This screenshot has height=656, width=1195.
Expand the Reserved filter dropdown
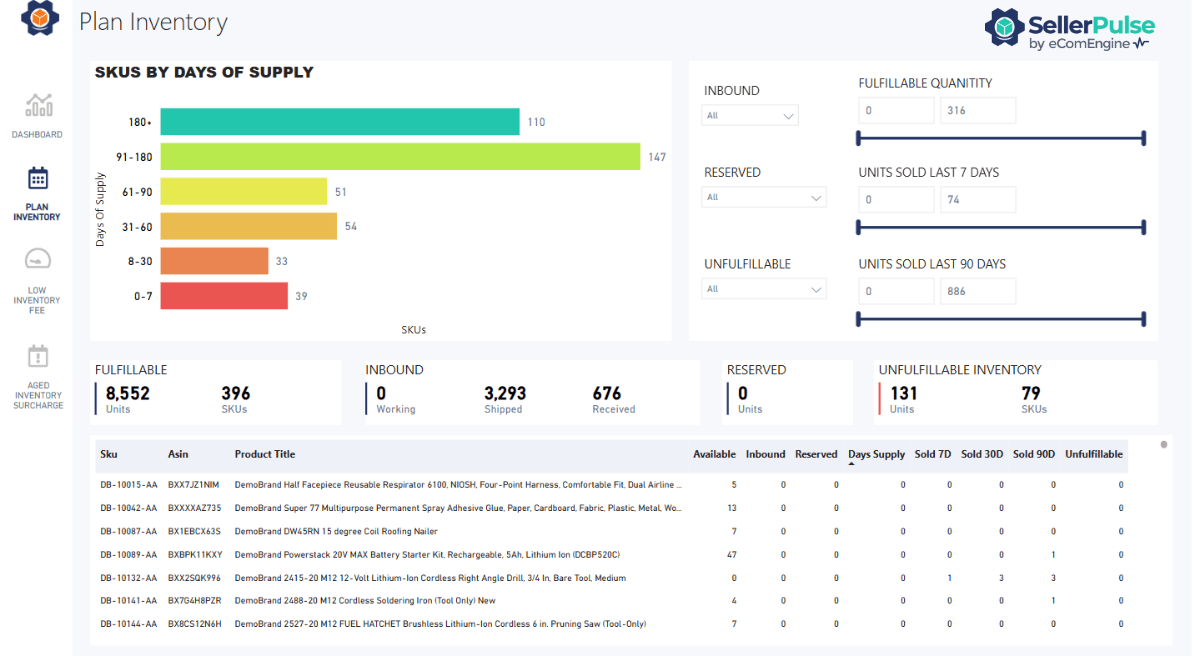(x=764, y=198)
